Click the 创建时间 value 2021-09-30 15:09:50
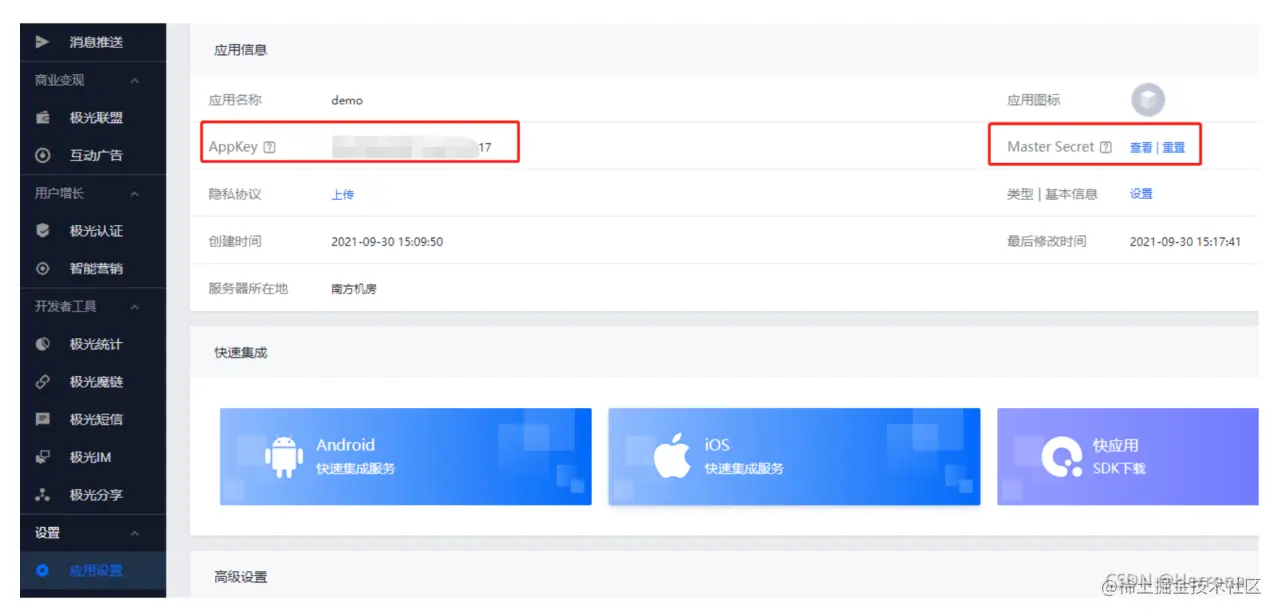Screen dimensions: 1280x615 pos(387,242)
